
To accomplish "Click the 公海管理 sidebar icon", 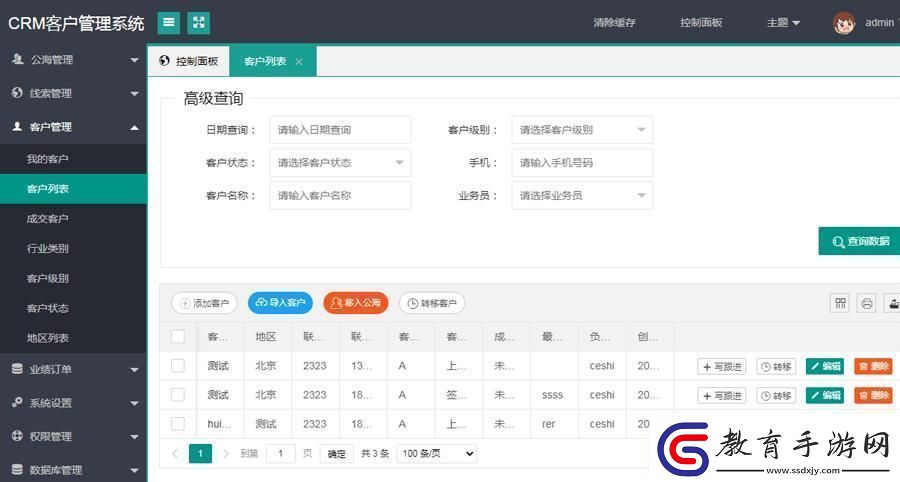I will 18,59.
